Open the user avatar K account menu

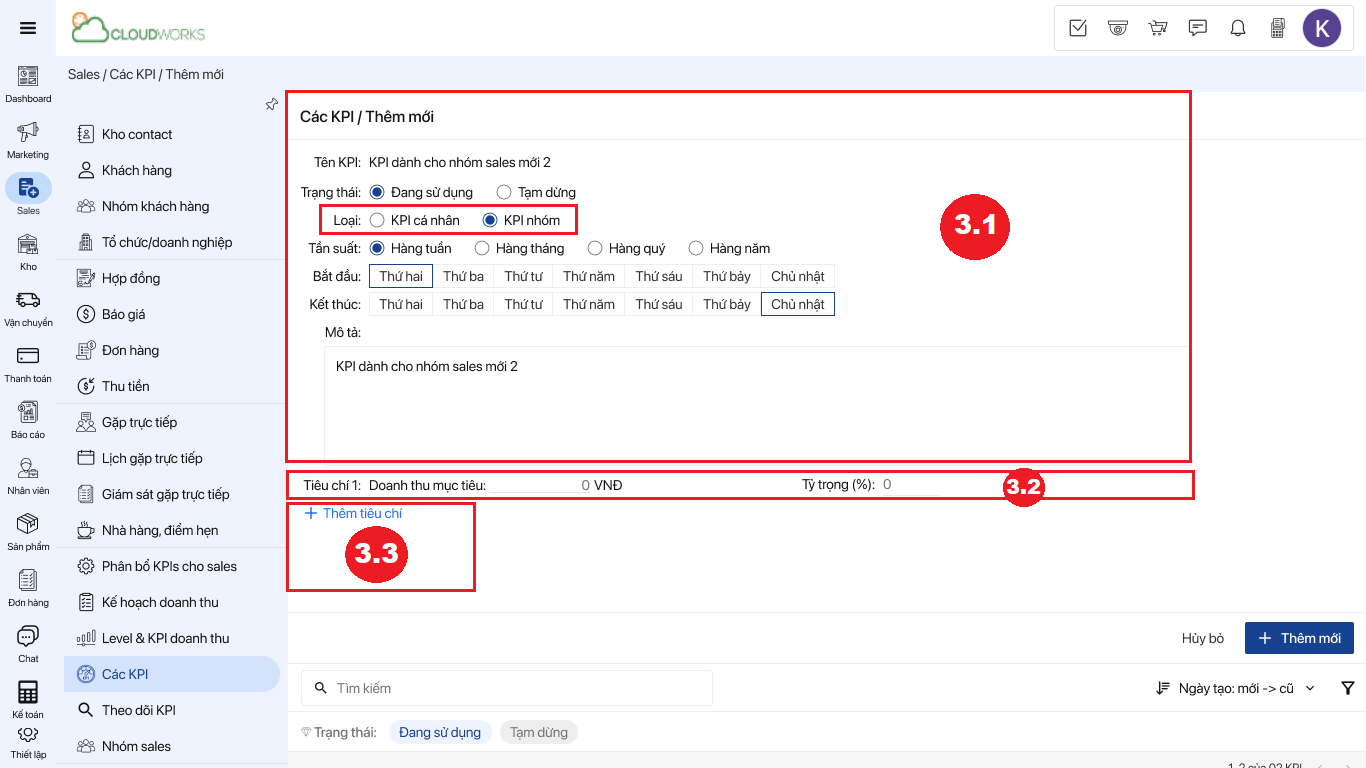coord(1321,28)
